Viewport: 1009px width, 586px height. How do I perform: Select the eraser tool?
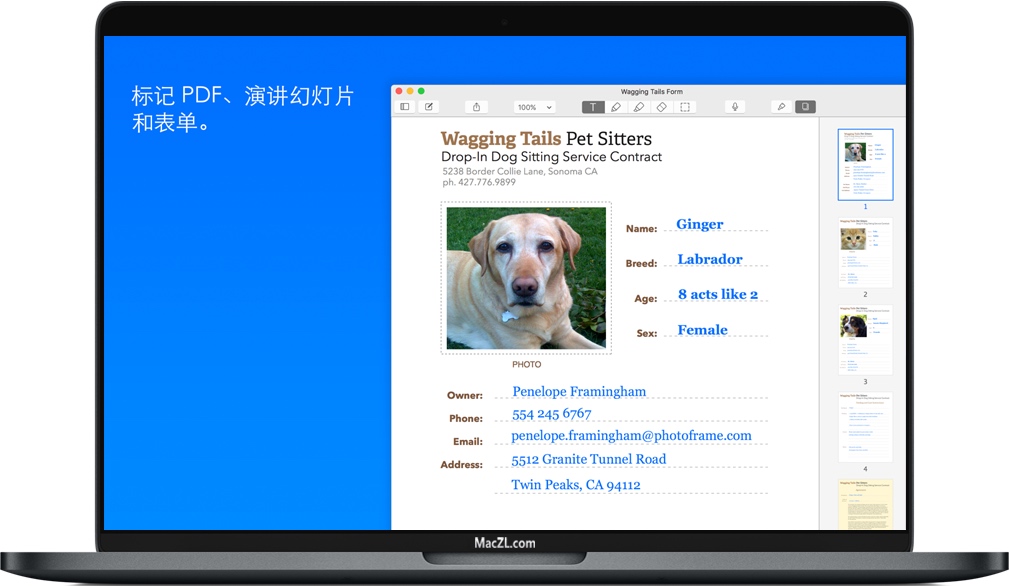(662, 107)
